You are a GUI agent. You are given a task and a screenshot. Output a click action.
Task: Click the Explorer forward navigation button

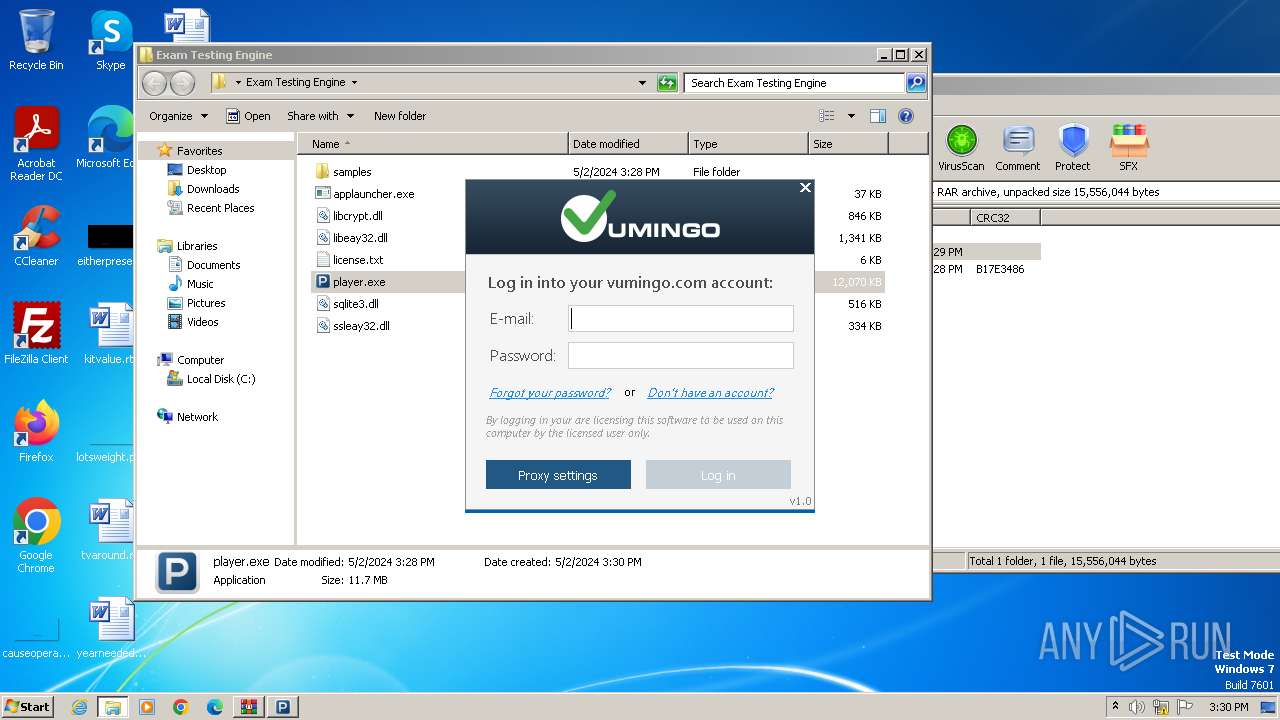pyautogui.click(x=182, y=83)
